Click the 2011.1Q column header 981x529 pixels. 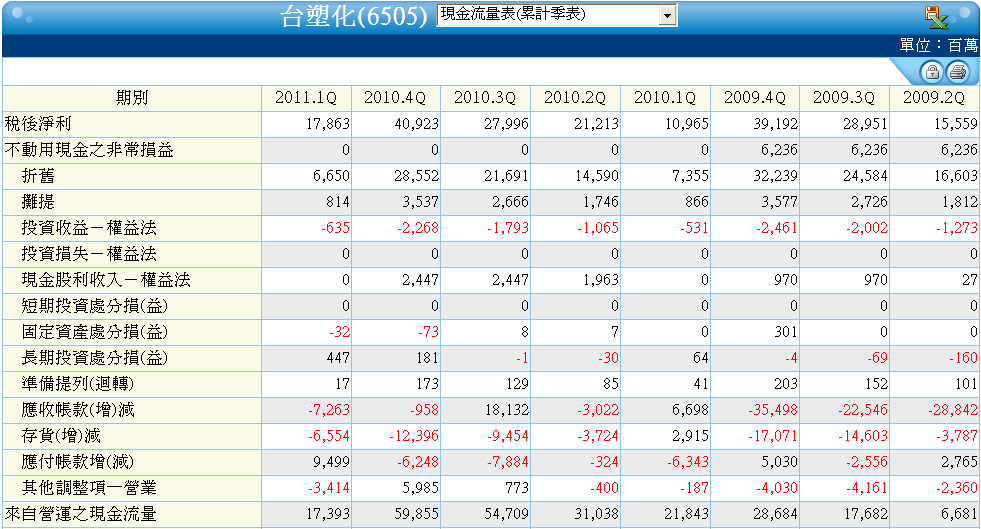tap(306, 98)
